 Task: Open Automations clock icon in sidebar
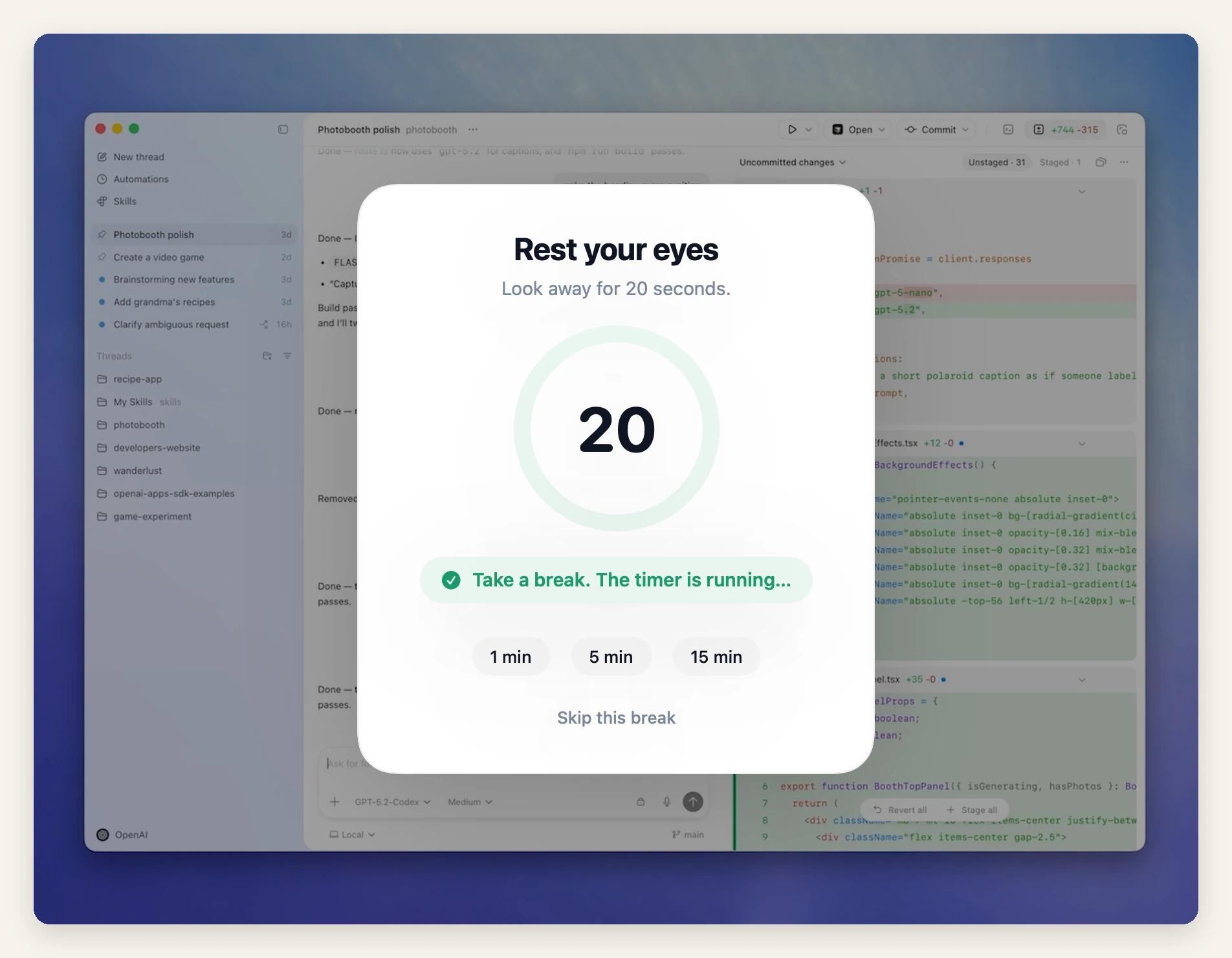[x=102, y=179]
